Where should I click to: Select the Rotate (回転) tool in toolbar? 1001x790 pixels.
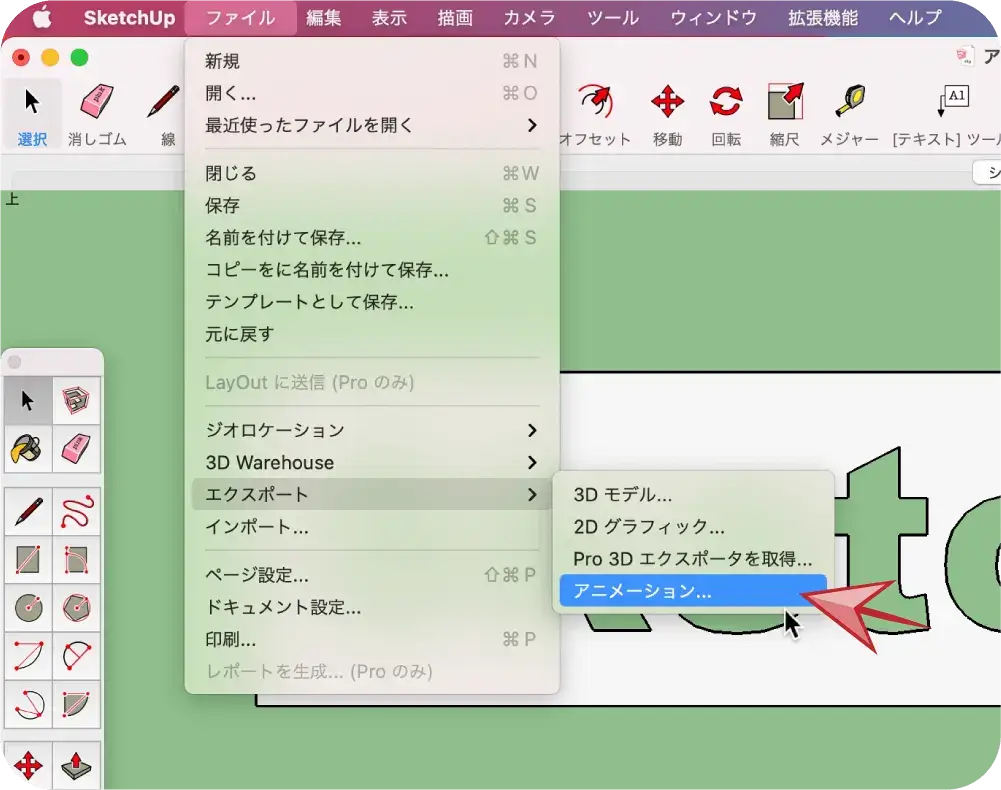(x=726, y=103)
